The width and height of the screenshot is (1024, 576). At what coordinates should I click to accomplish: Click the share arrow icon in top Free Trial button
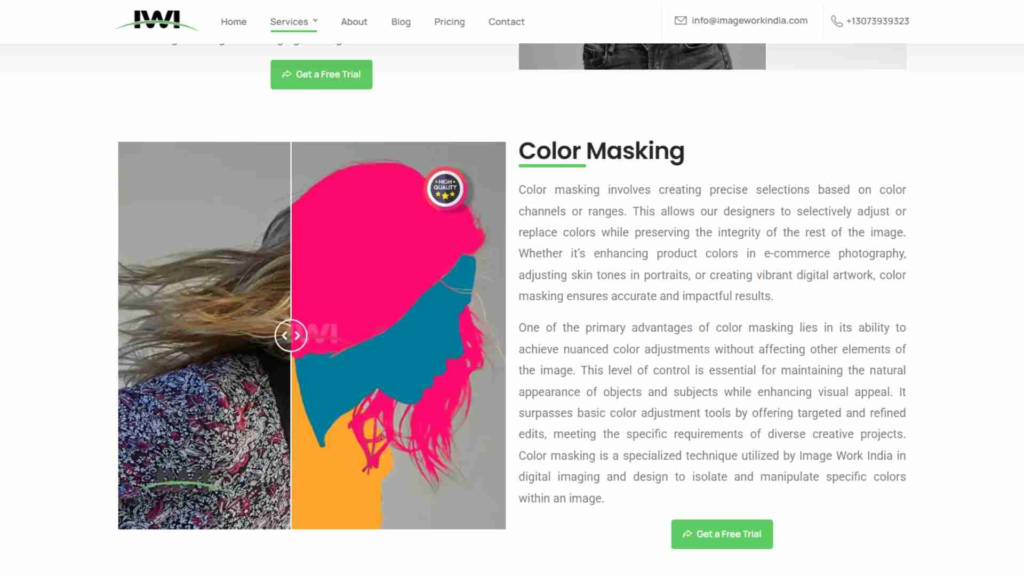click(286, 74)
